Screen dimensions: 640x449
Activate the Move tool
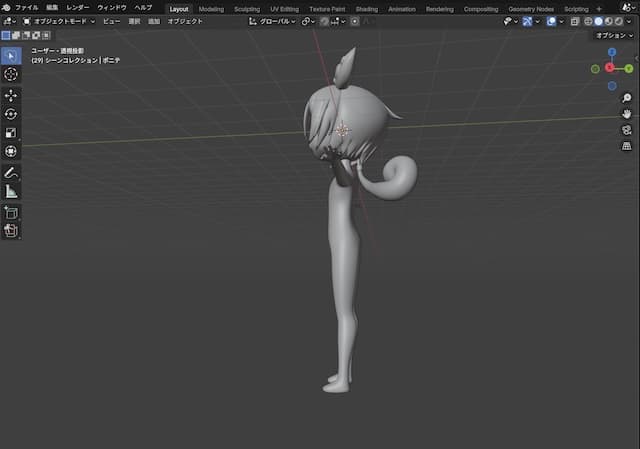[x=11, y=96]
